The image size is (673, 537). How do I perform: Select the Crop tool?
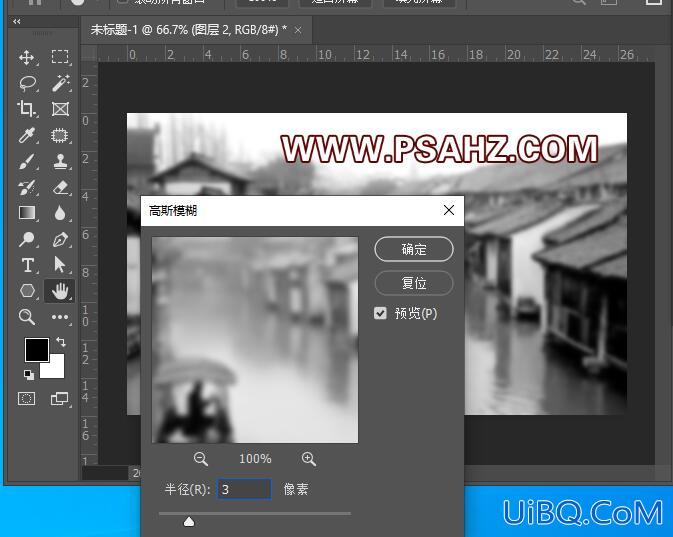(x=27, y=109)
